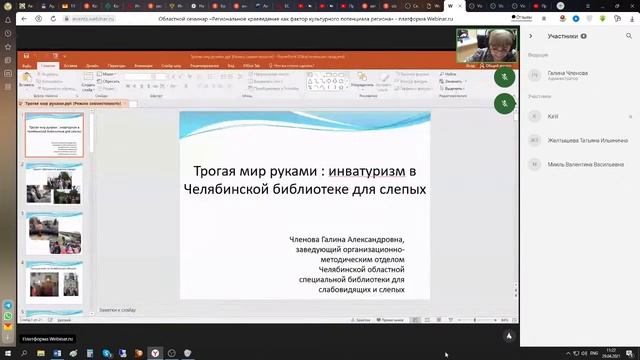
Task: Switch to Normal view icon in status bar
Action: coord(415,320)
